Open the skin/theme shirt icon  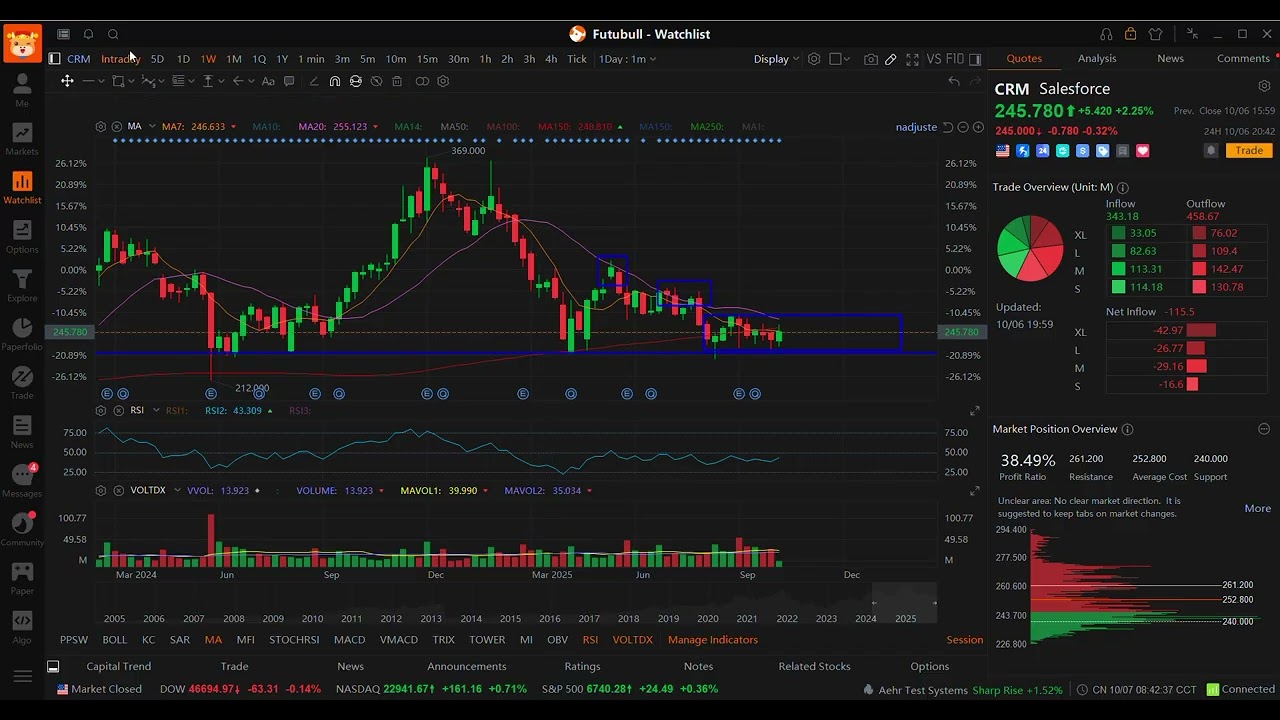[1156, 34]
